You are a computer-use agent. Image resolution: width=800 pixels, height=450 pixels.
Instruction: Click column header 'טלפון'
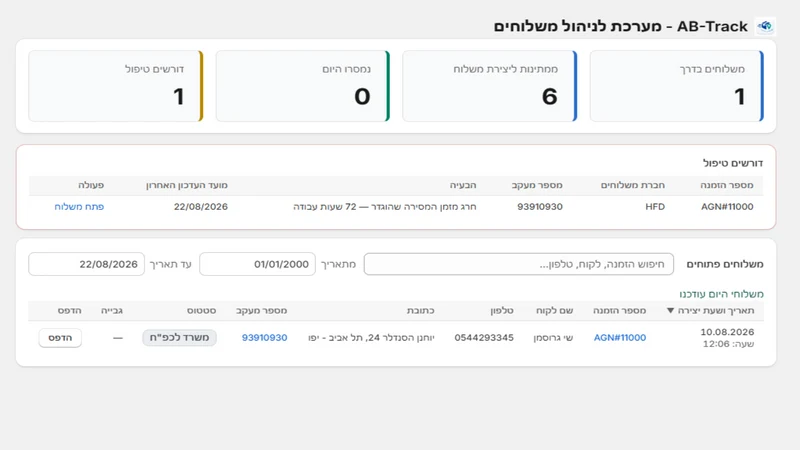[502, 310]
